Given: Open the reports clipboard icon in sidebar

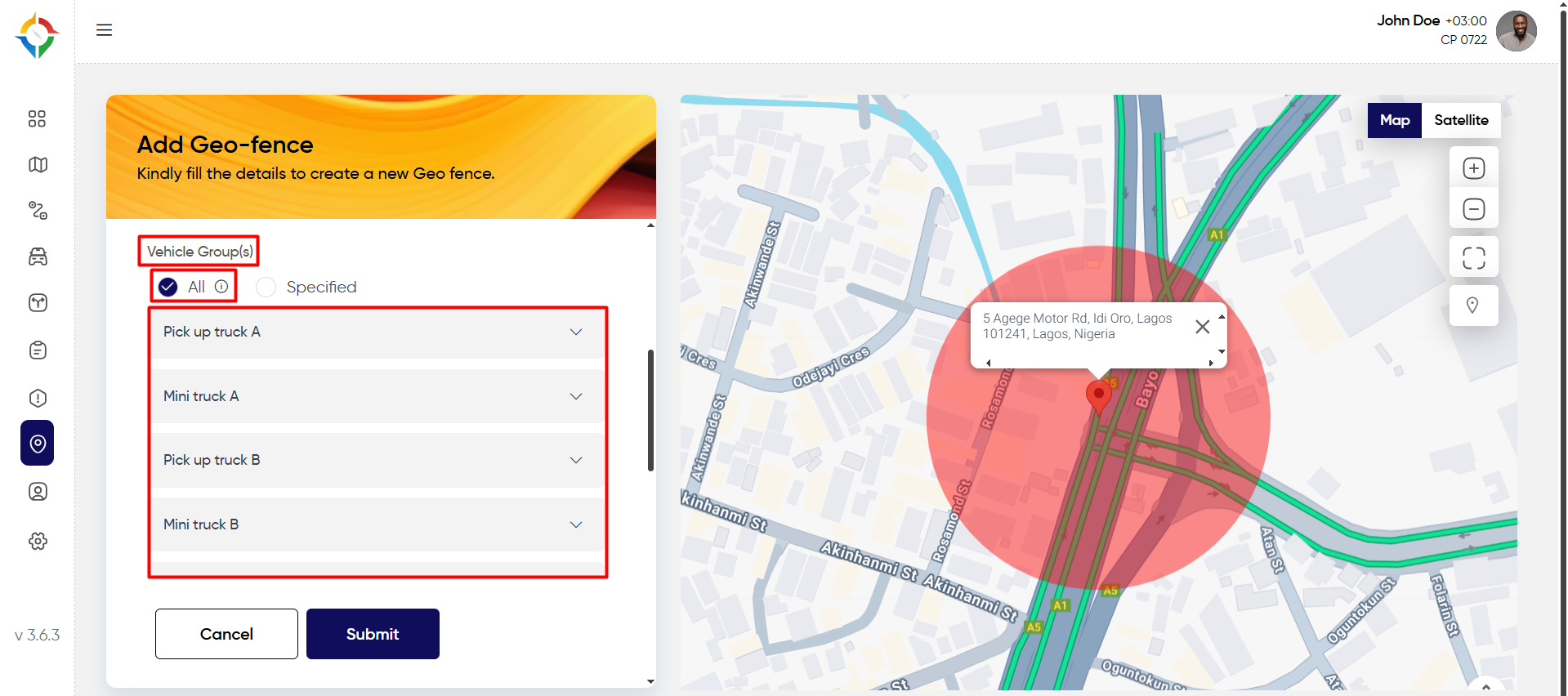Looking at the screenshot, I should coord(38,350).
